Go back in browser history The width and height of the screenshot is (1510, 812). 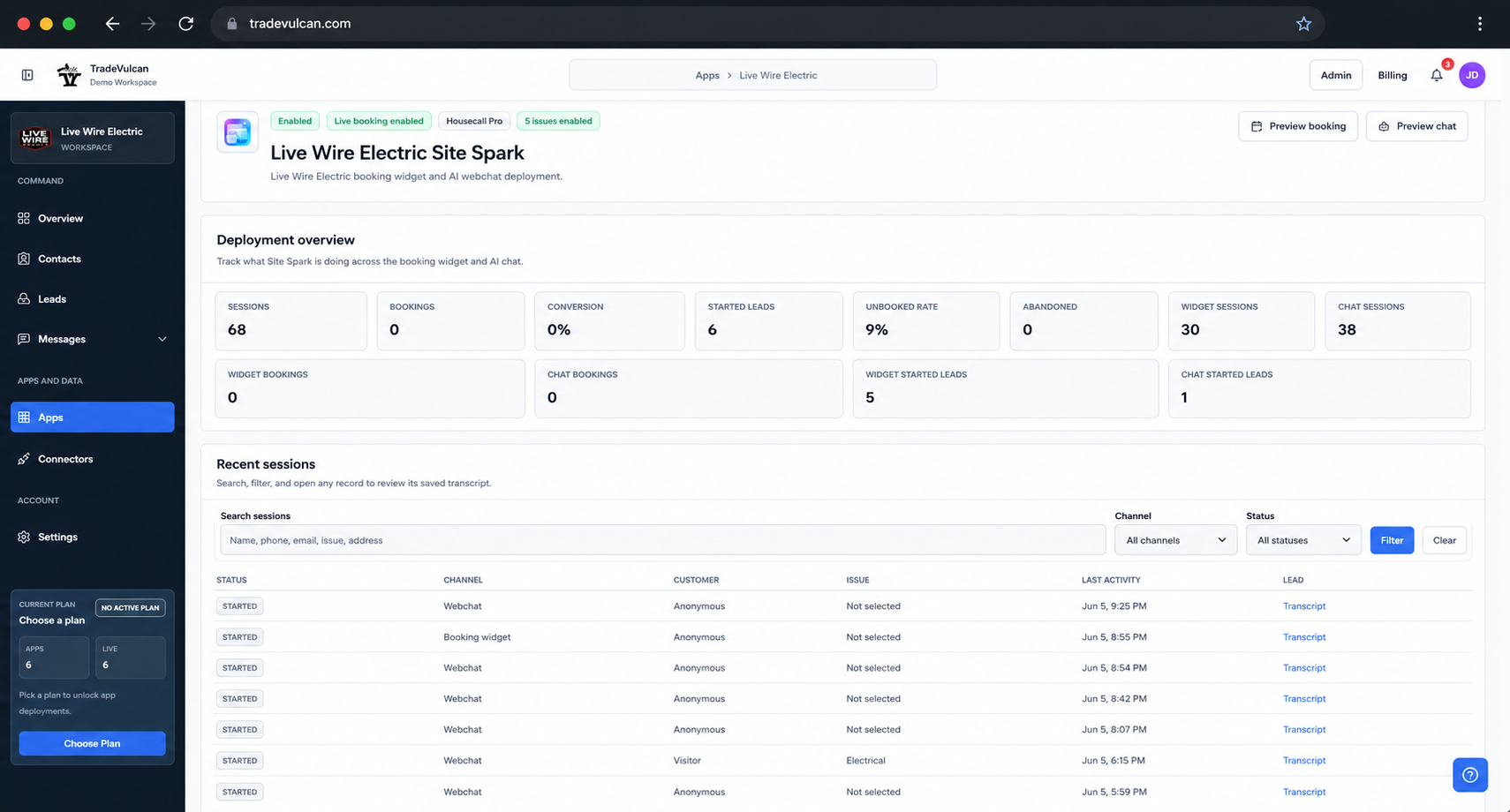pyautogui.click(x=112, y=24)
